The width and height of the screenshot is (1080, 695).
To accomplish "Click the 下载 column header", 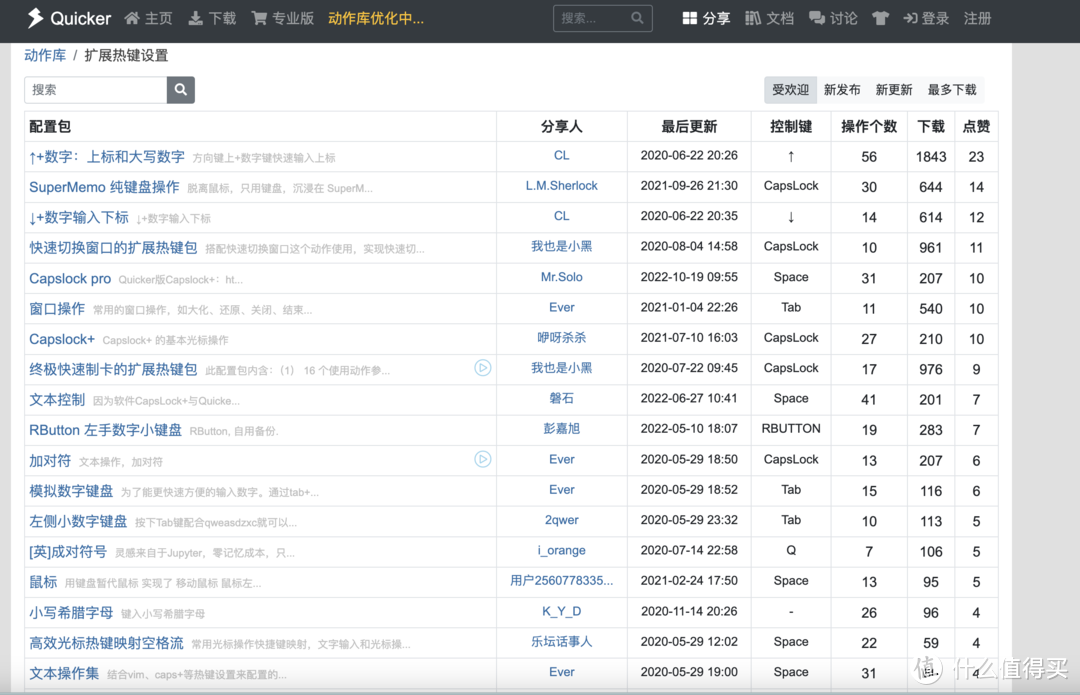I will click(931, 127).
